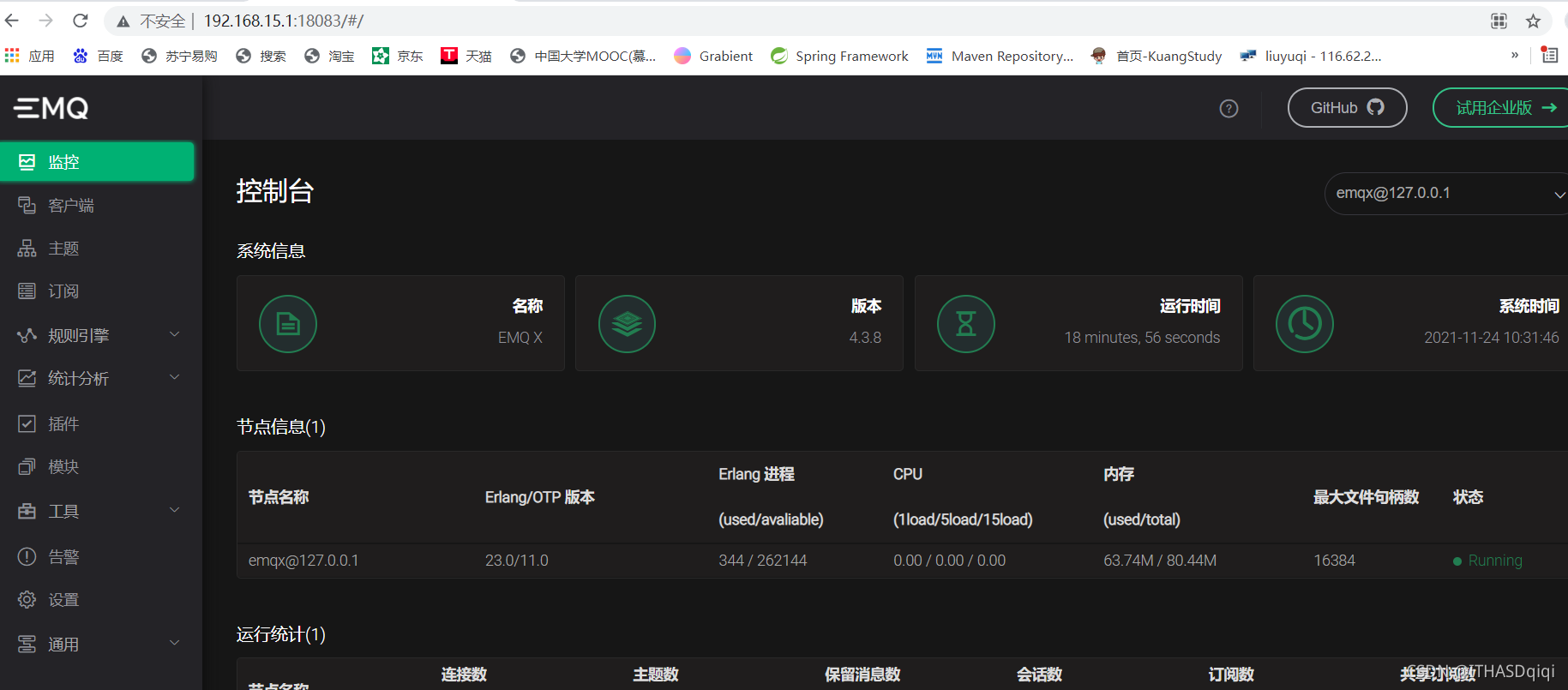1568x690 pixels.
Task: Click the 运行时间 hourglass icon
Action: (x=966, y=324)
